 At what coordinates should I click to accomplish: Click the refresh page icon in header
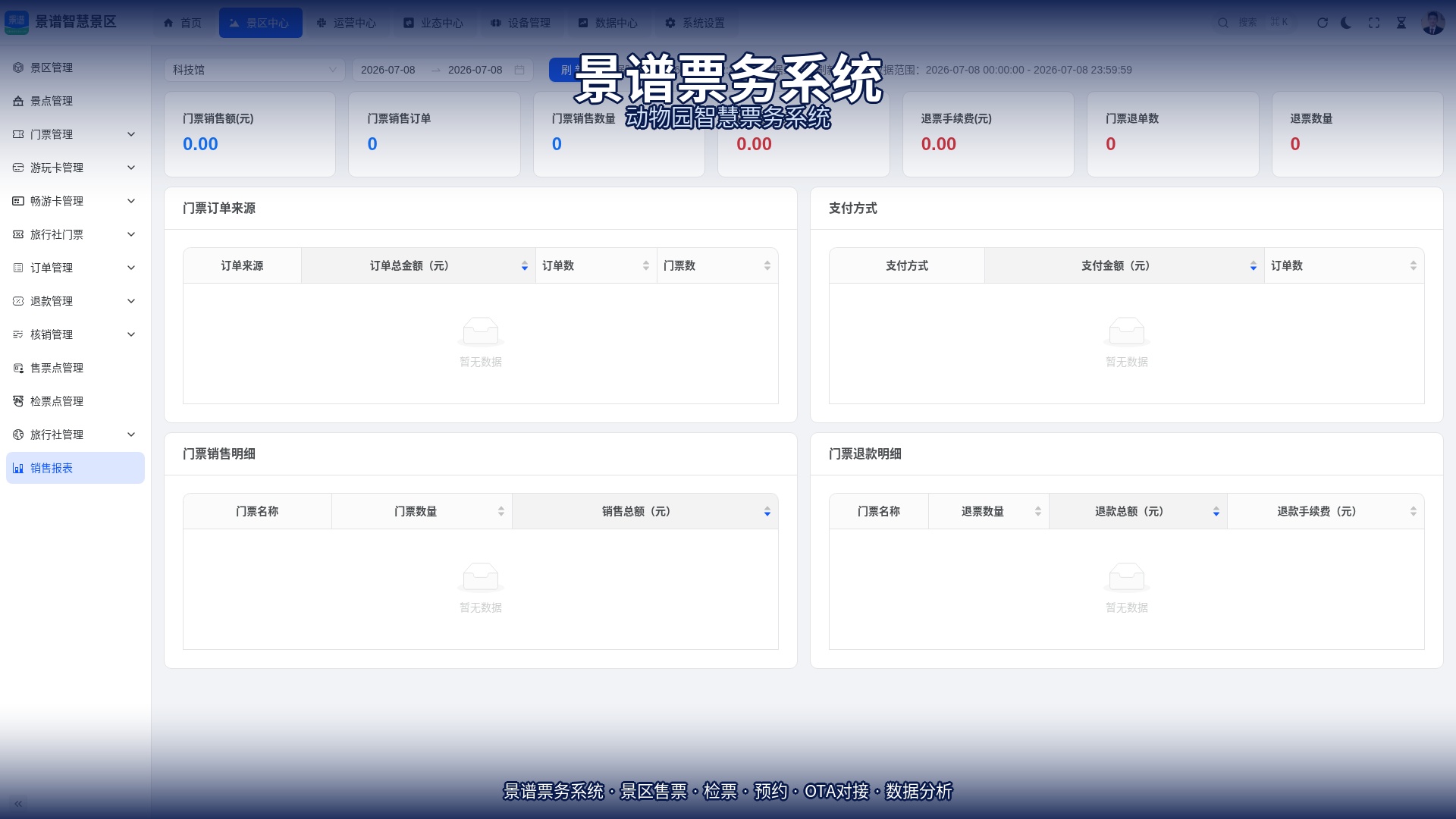point(1323,23)
